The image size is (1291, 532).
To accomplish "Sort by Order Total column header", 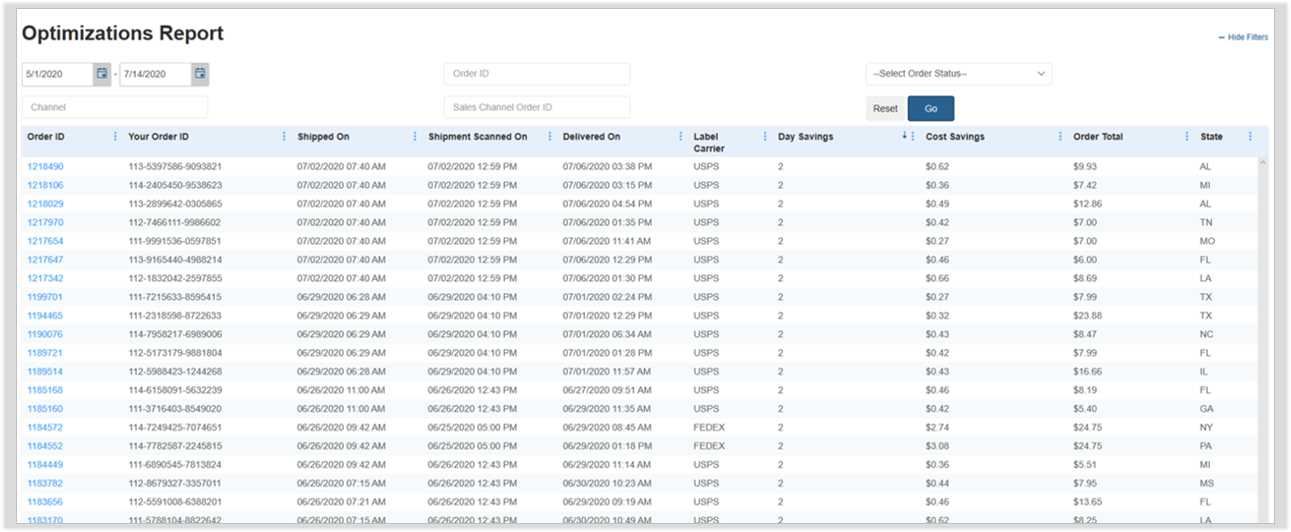I will (1097, 137).
